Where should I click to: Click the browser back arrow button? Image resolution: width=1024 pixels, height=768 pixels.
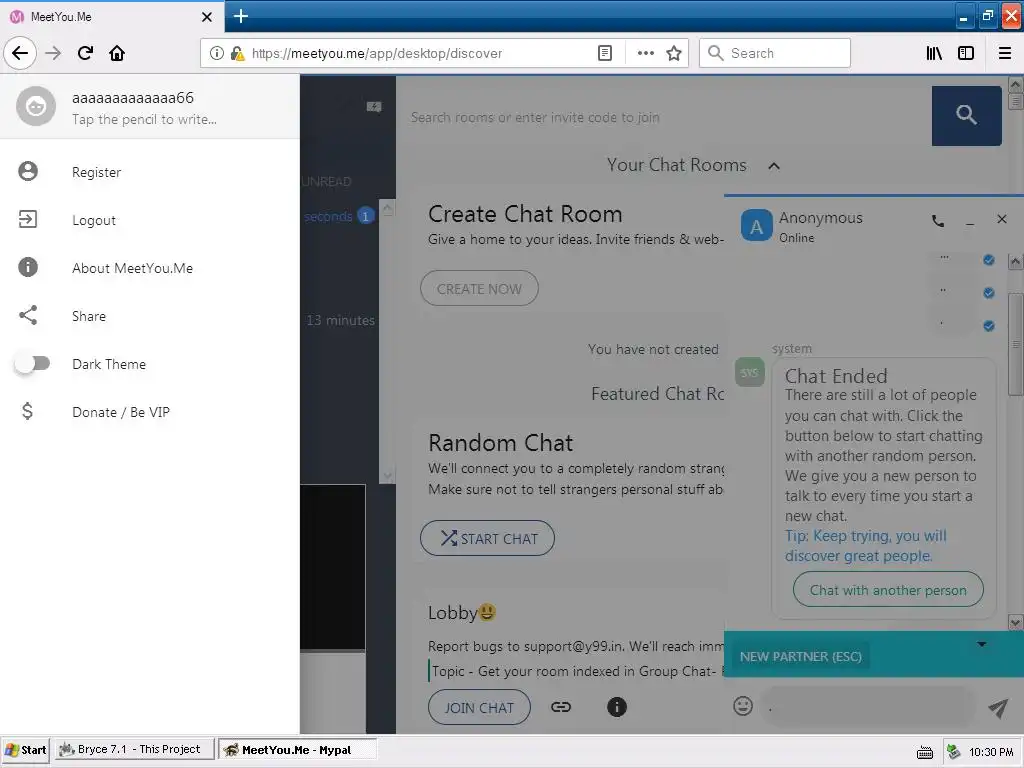pos(20,53)
